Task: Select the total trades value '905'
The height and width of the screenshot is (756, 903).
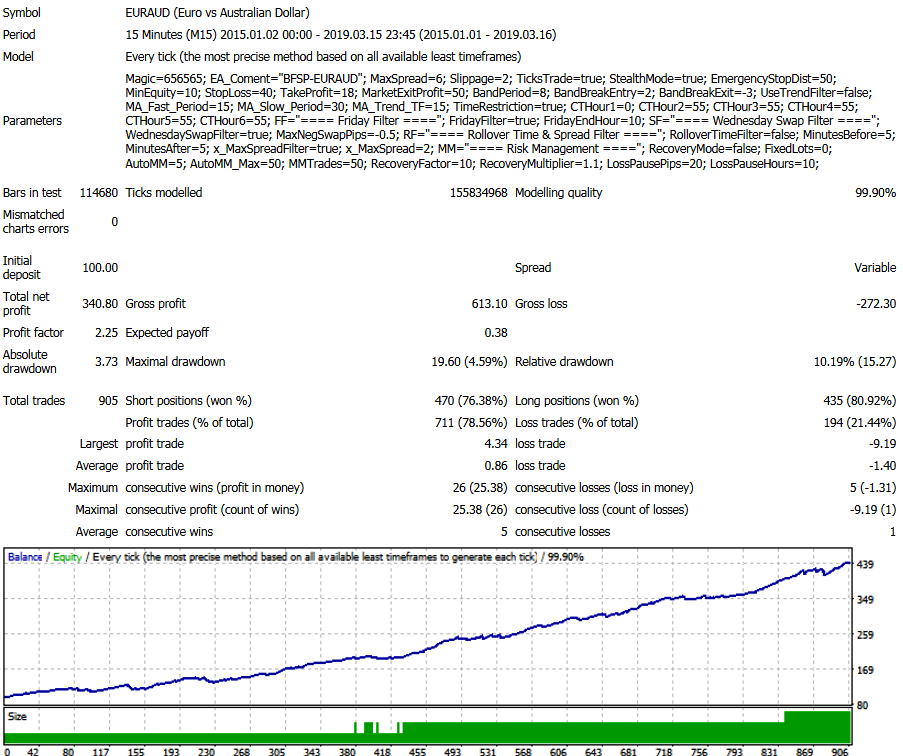Action: 108,401
